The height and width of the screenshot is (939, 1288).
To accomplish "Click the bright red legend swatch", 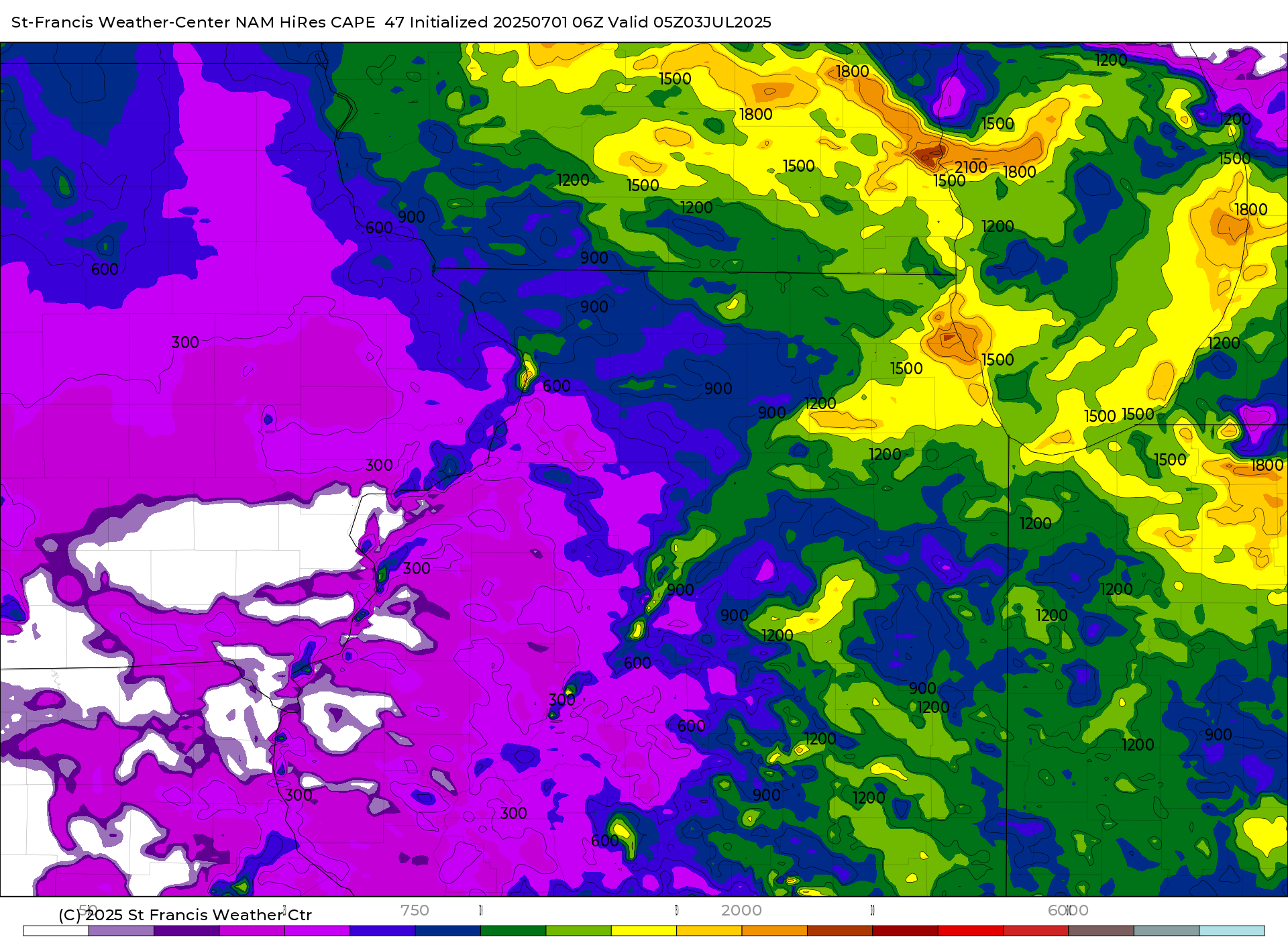I will [x=971, y=931].
